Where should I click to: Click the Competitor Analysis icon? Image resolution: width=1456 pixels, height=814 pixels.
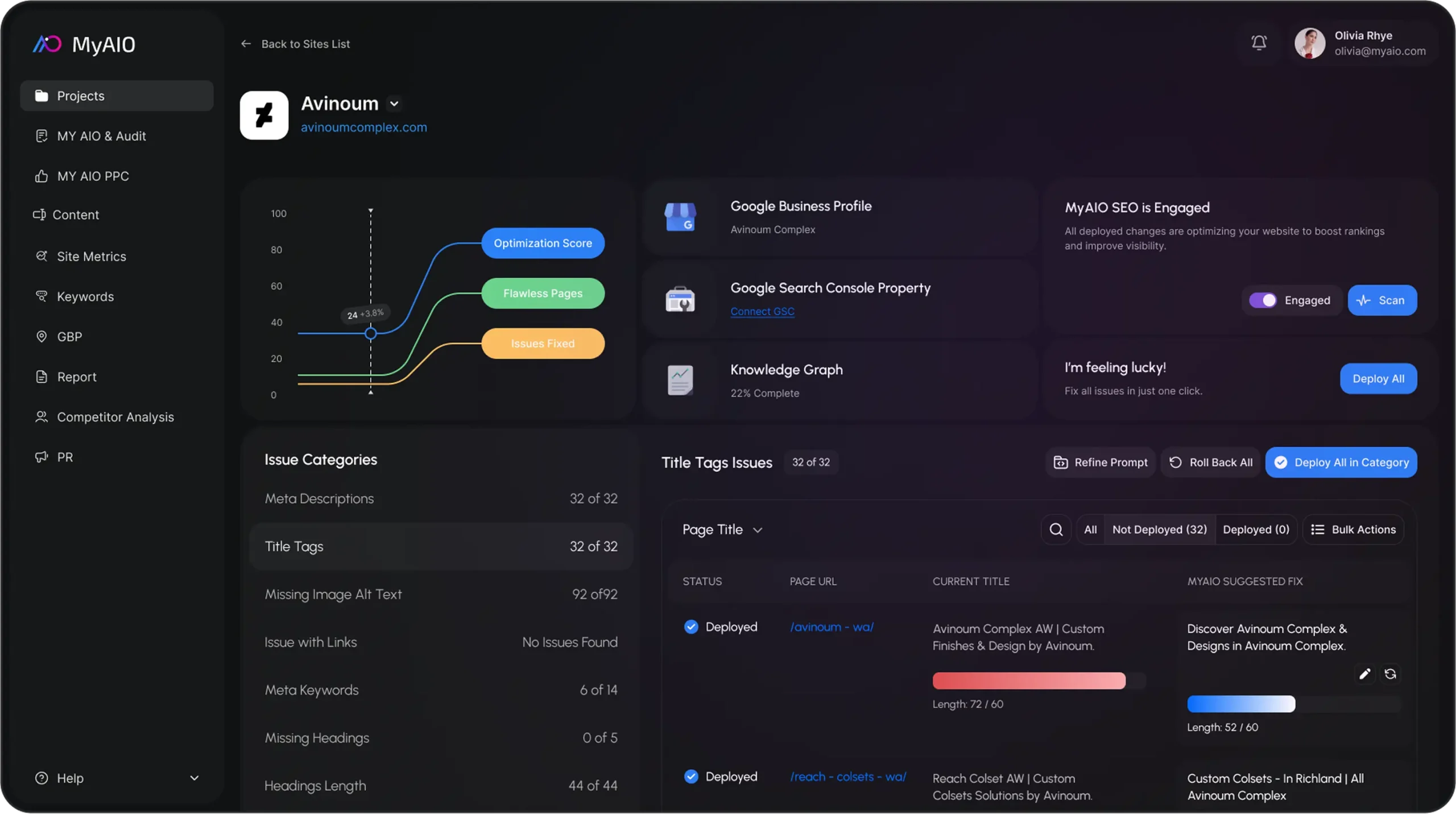click(x=41, y=416)
